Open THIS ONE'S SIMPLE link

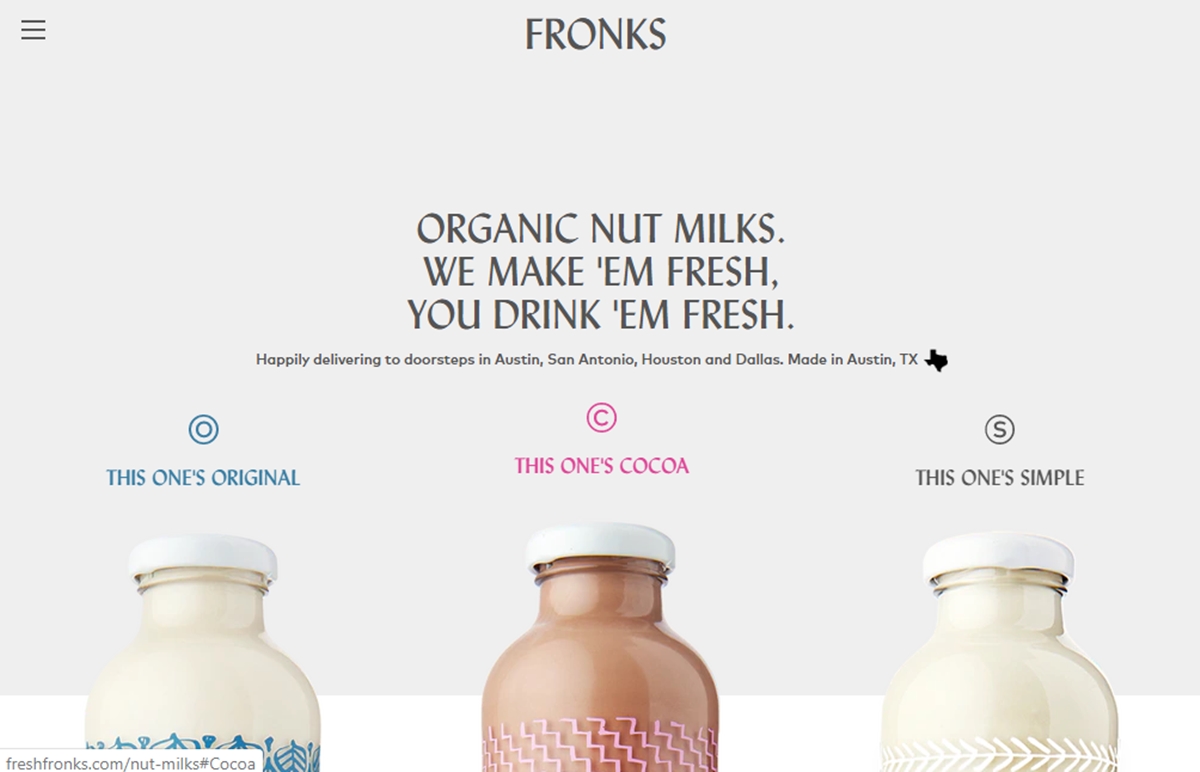tap(999, 478)
